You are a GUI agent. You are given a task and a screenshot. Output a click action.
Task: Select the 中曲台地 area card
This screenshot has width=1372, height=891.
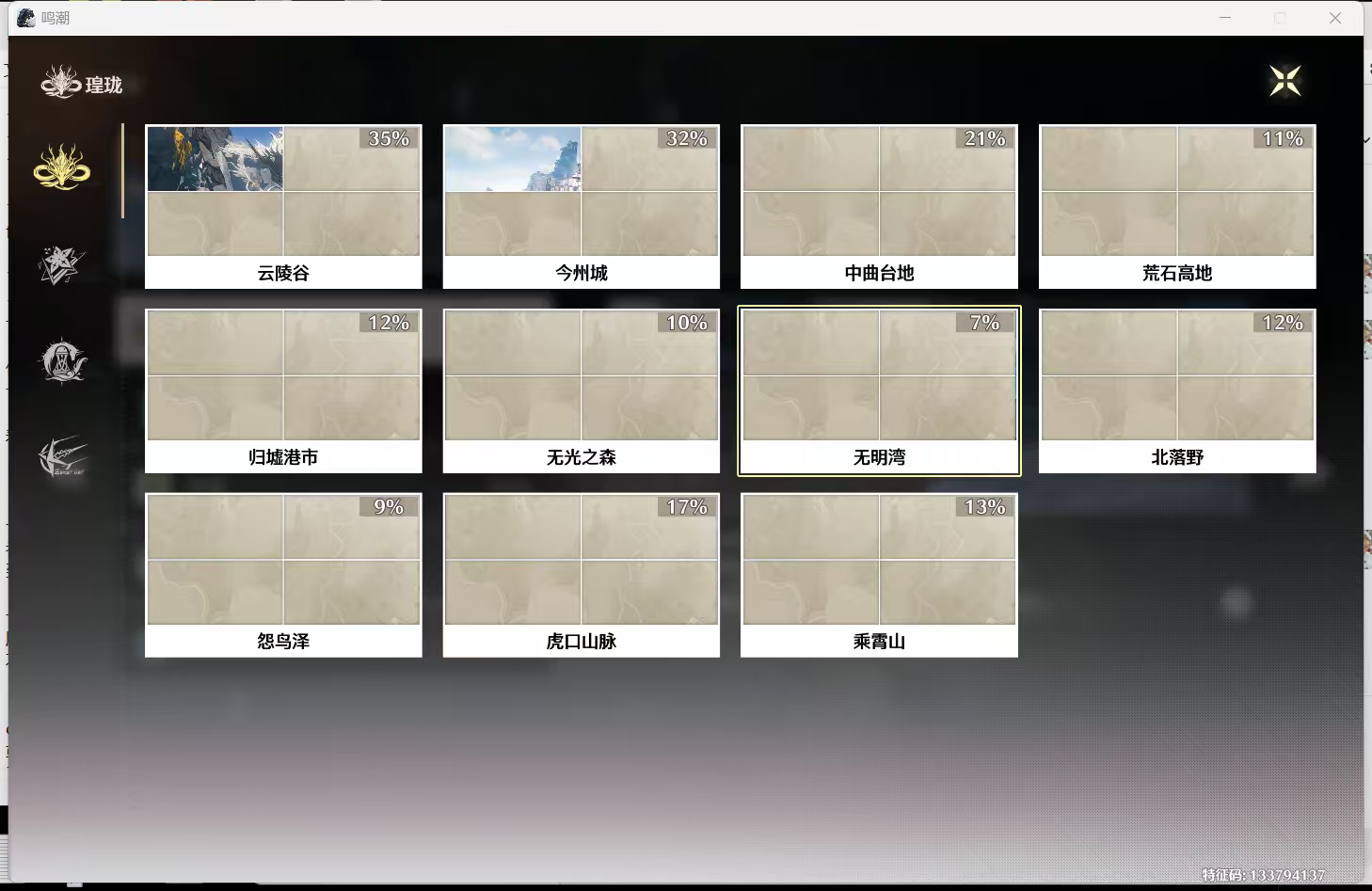879,207
